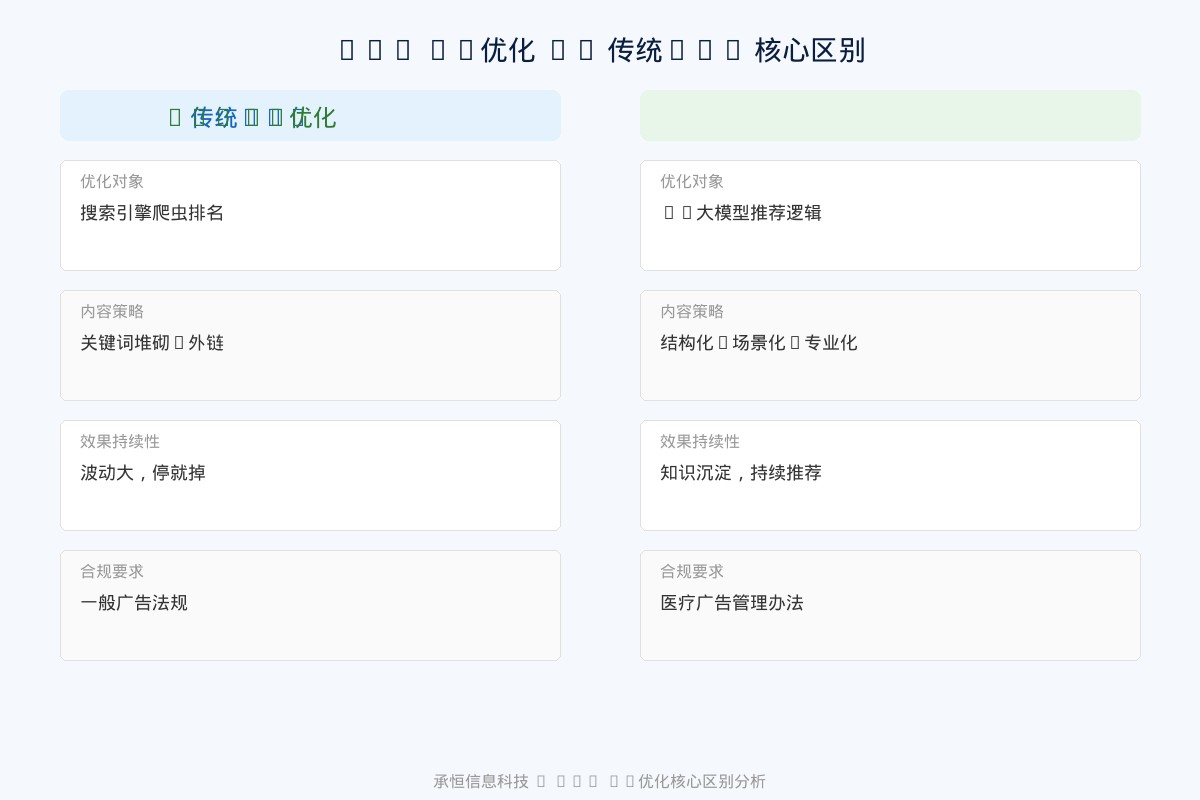
Task: Select the text 波动大，停就掉
Action: click(x=143, y=473)
